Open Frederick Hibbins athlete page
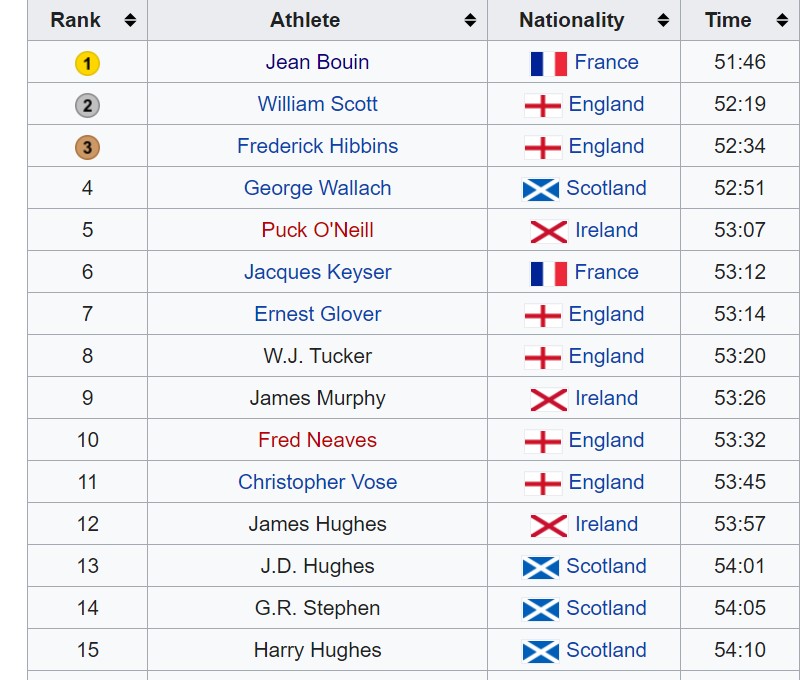 click(317, 146)
